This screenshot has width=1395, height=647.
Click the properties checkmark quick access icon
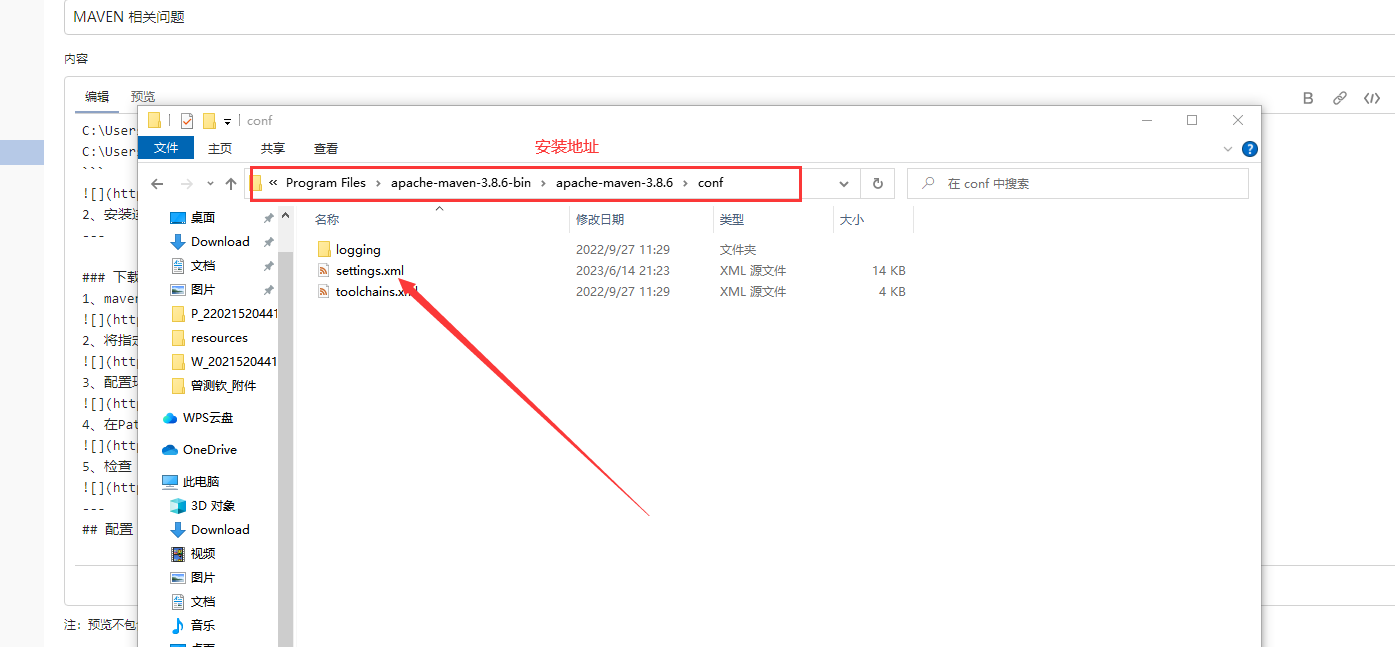click(x=187, y=121)
